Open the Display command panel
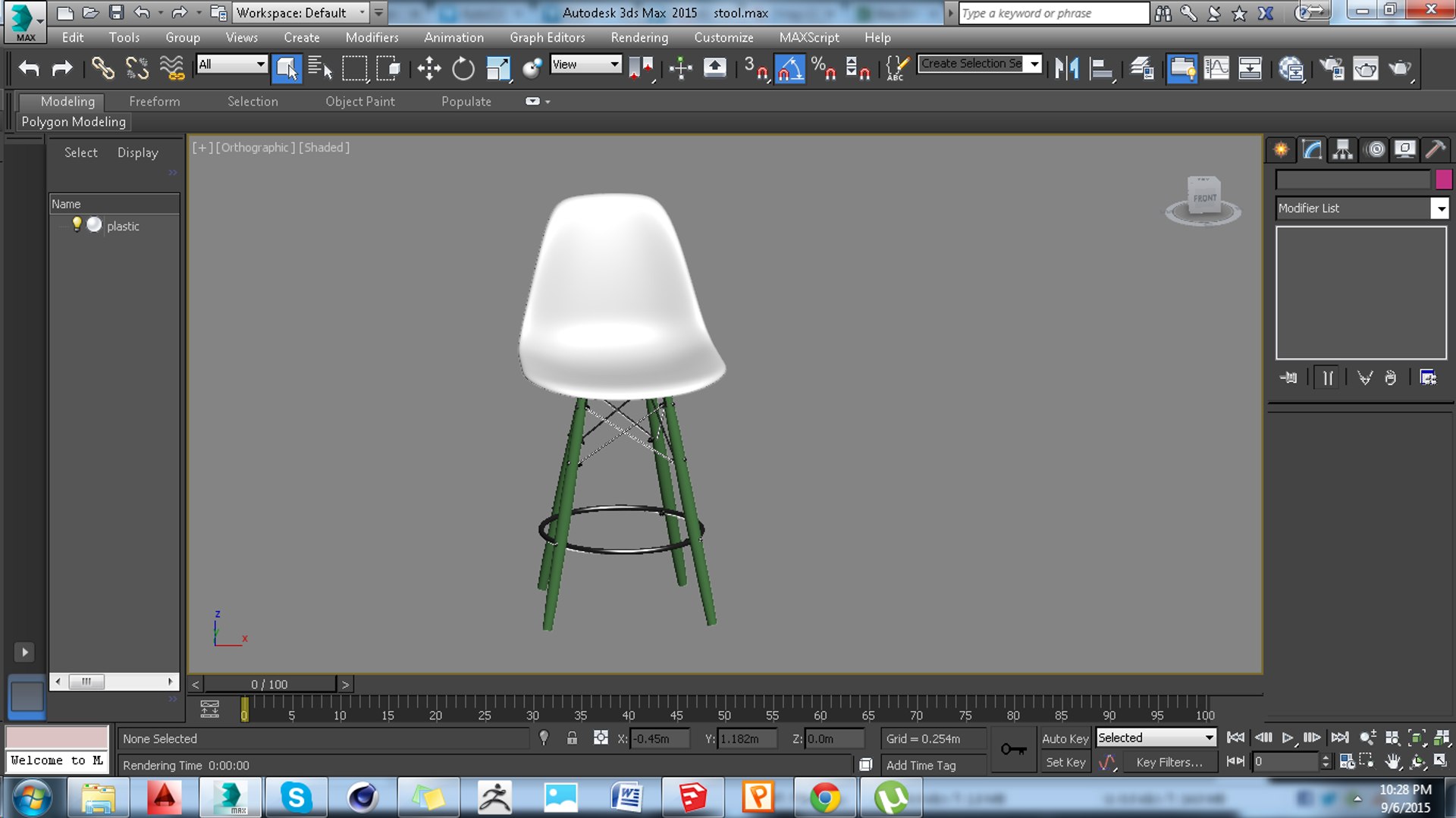The width and height of the screenshot is (1456, 818). pos(1404,149)
